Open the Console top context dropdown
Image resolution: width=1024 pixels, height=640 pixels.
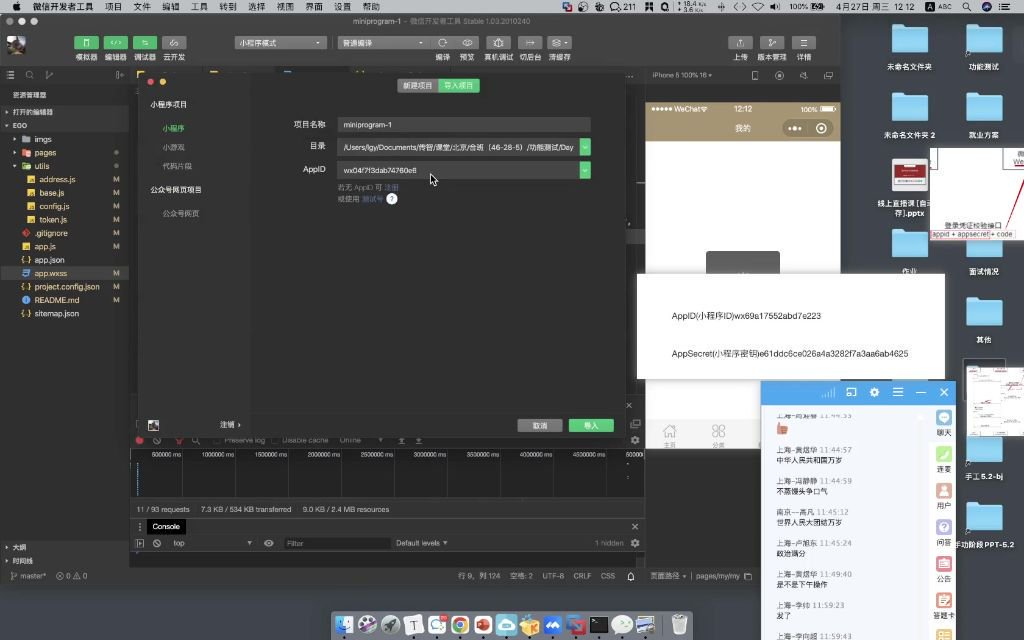212,543
